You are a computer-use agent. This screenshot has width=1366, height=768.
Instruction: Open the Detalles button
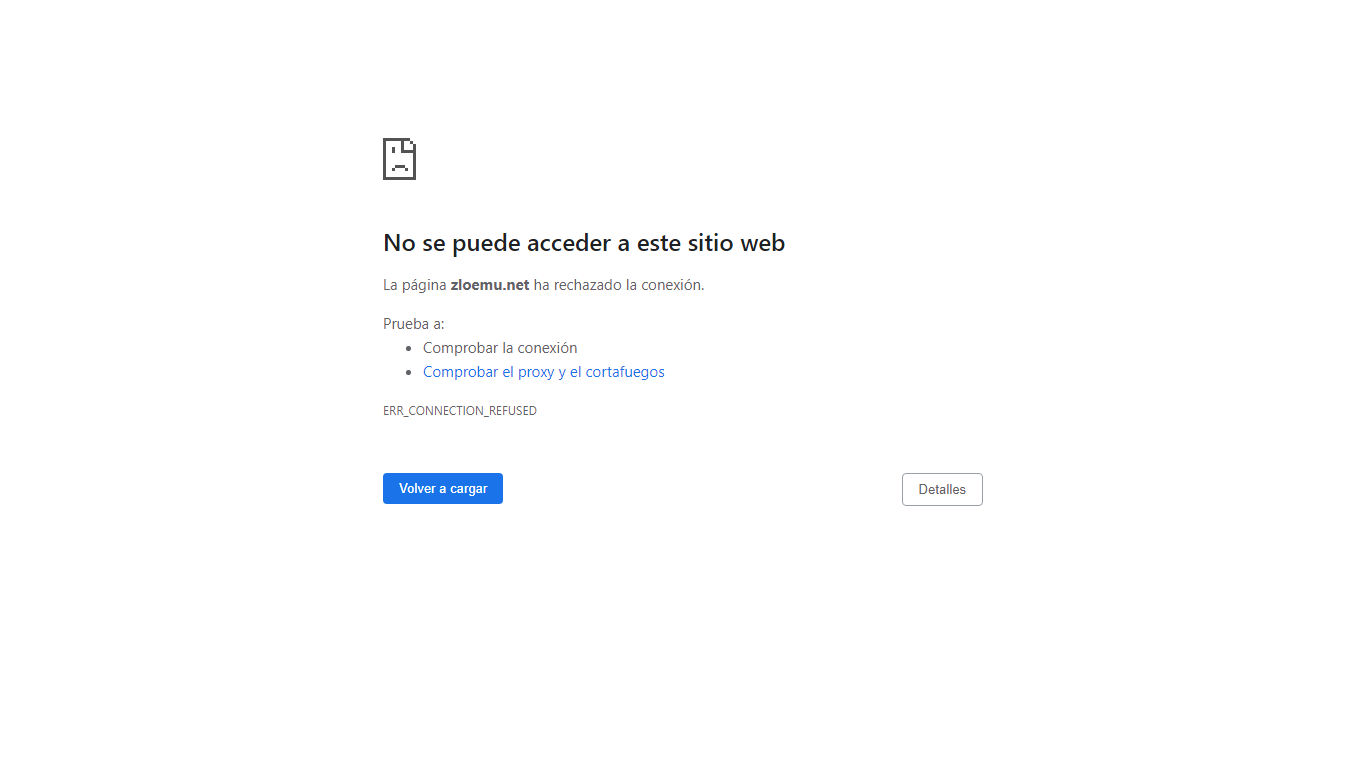click(942, 489)
